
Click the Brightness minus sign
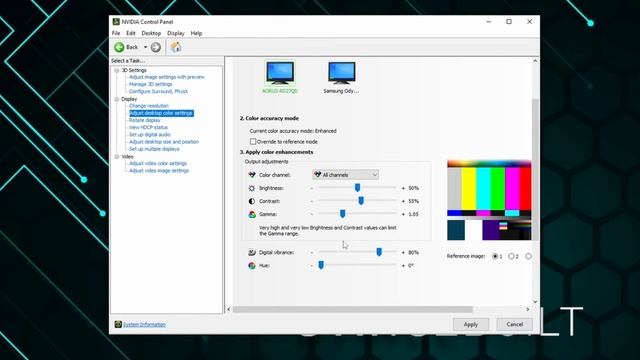[x=312, y=188]
